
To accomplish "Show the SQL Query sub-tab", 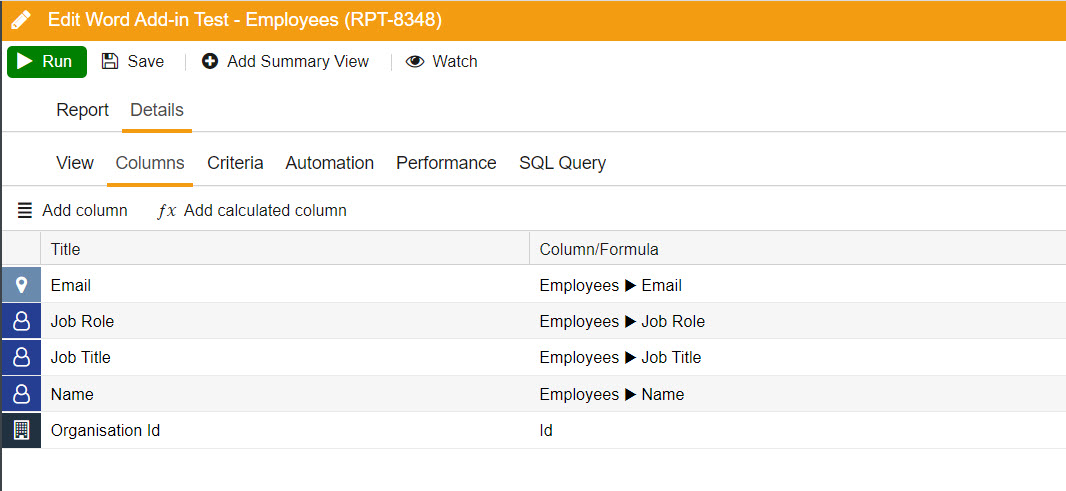I will tap(562, 163).
